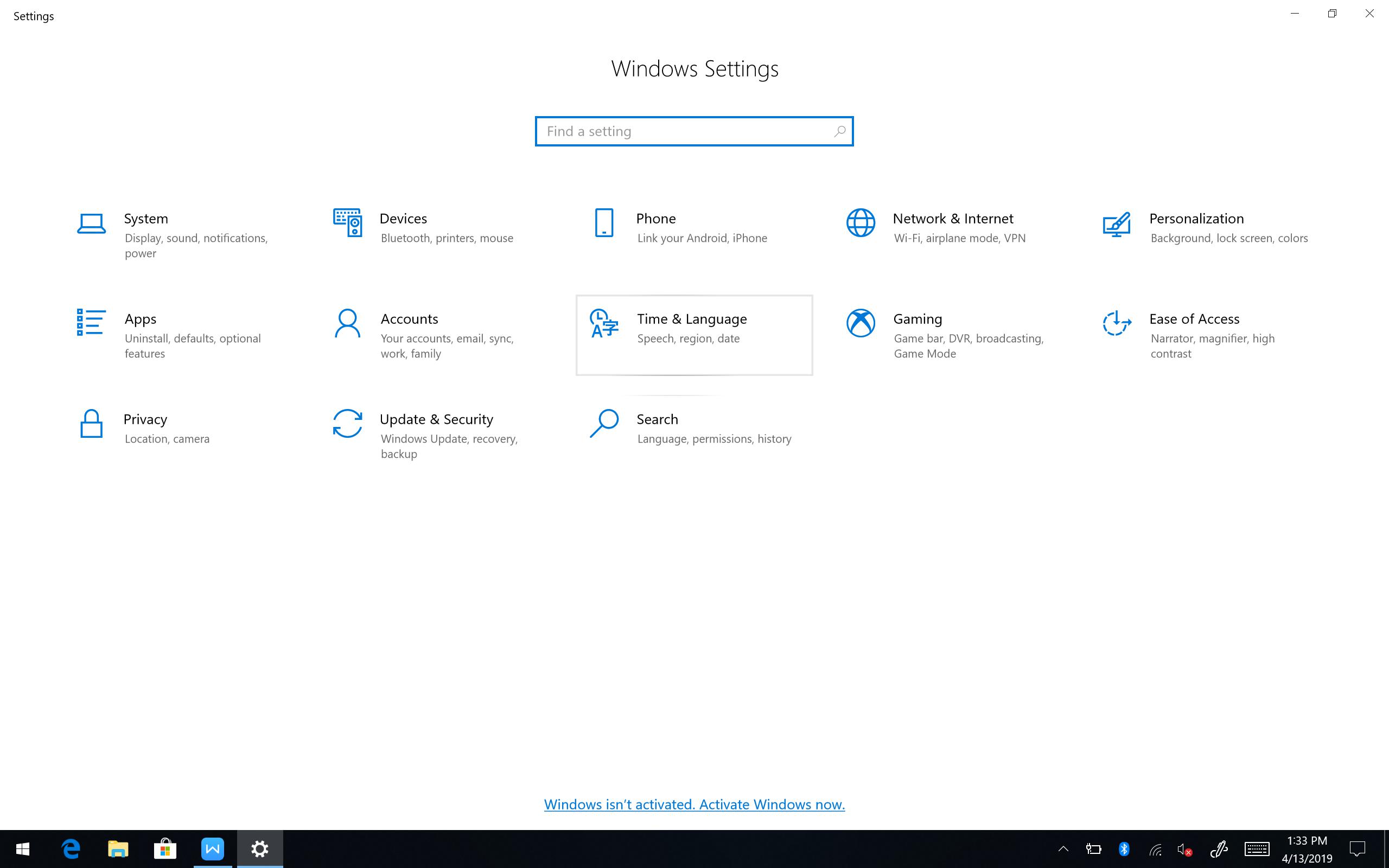Open Microsoft Edge from the taskbar

[71, 848]
